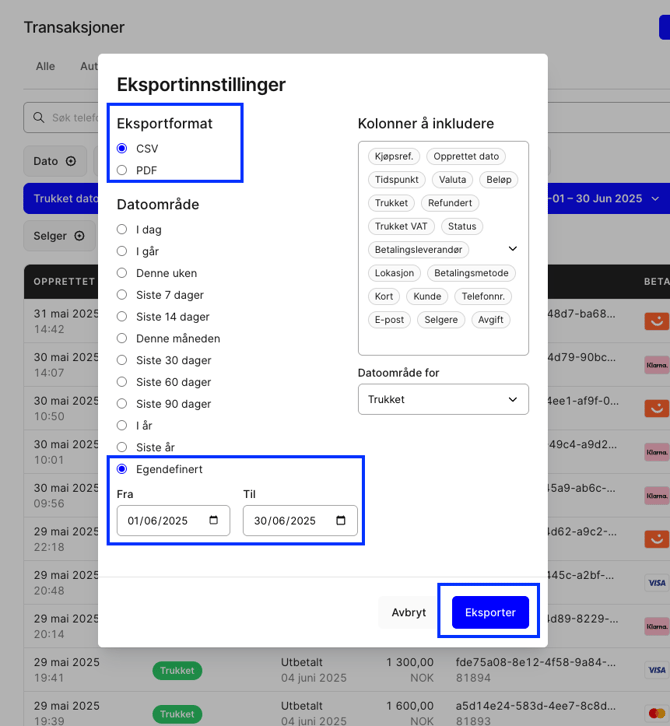The image size is (670, 726).
Task: Click the Trukket status badge for 19:39 row
Action: [x=177, y=714]
